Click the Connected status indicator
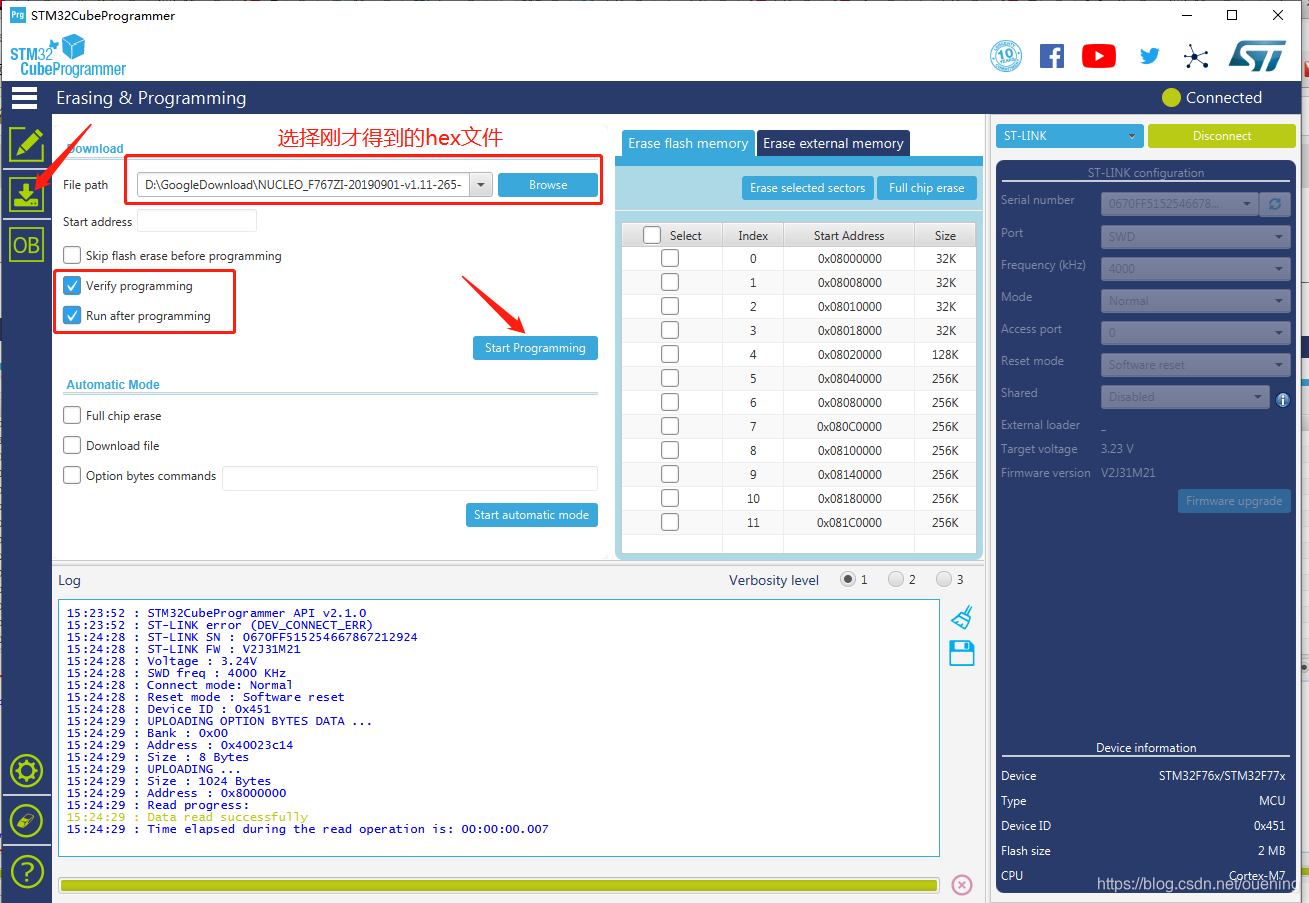The image size is (1309, 903). (x=1212, y=97)
